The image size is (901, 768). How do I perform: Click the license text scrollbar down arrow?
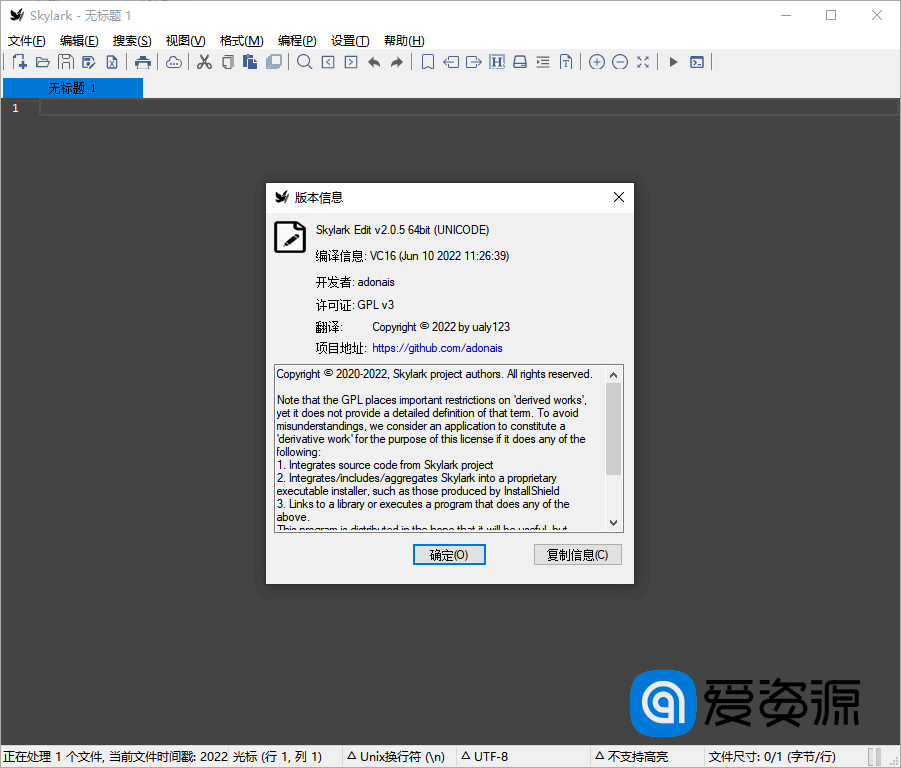click(x=613, y=522)
